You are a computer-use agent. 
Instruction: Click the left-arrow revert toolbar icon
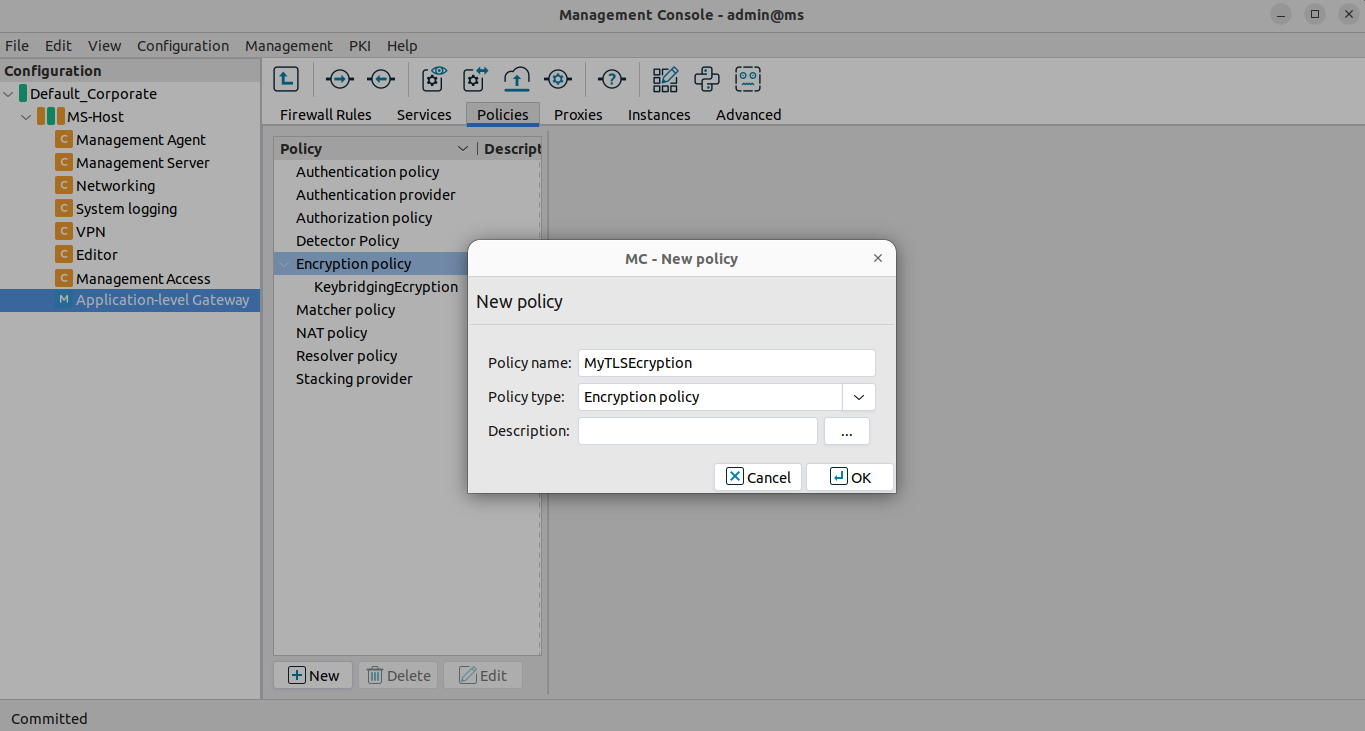[x=381, y=79]
